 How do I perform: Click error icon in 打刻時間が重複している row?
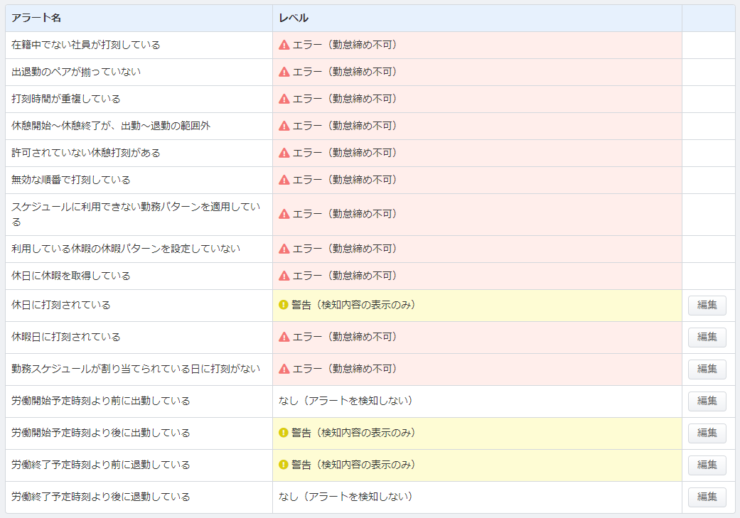284,99
